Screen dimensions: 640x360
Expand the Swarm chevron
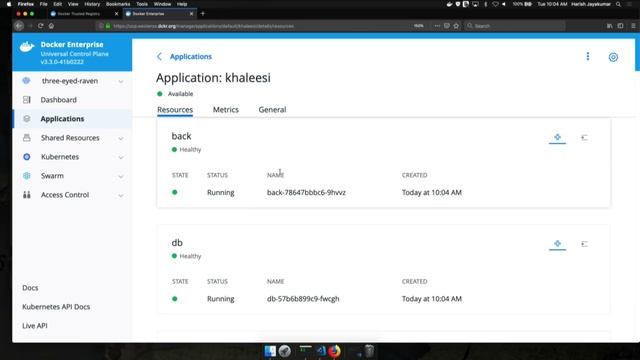pos(121,176)
